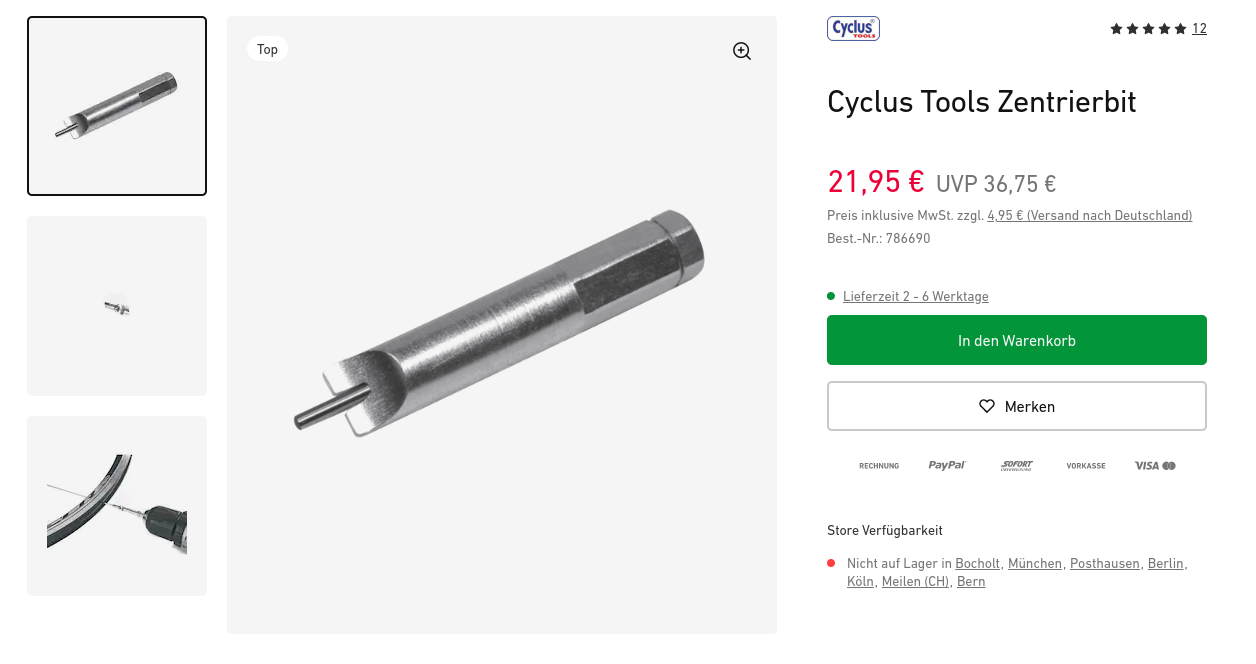Viewport: 1256px width, 664px height.
Task: Click the five-star rating icons
Action: tap(1148, 29)
